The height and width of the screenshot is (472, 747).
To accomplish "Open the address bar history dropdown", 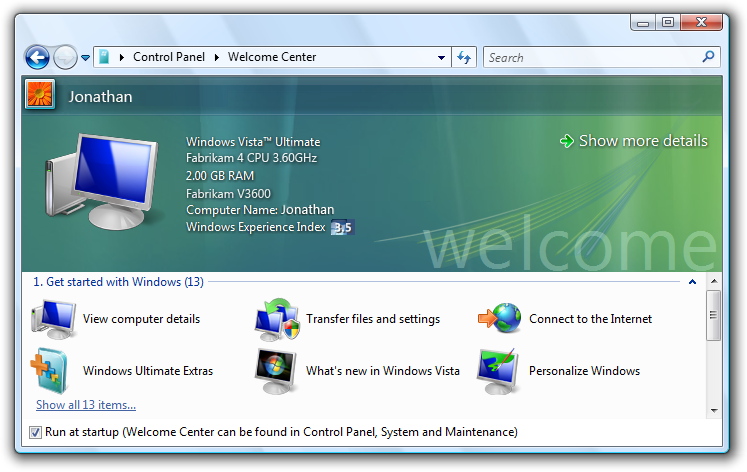I will 441,58.
